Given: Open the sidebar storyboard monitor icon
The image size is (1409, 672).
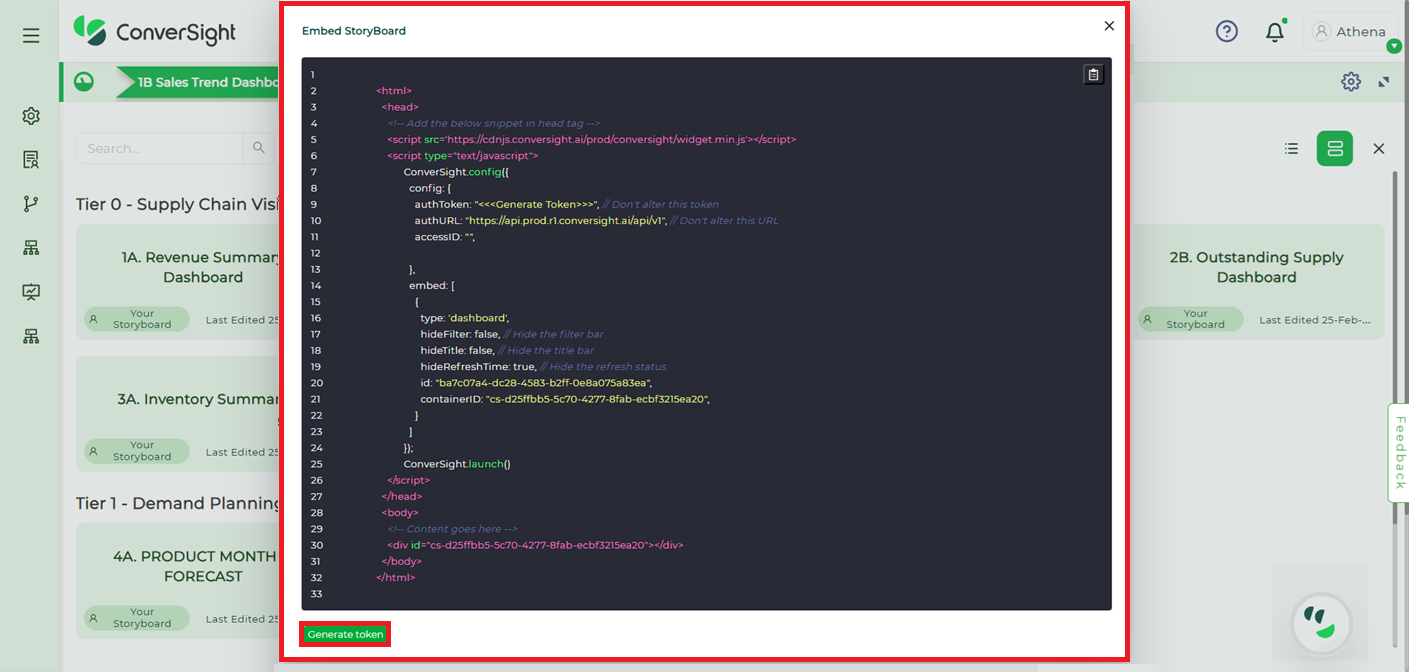Looking at the screenshot, I should click(31, 292).
